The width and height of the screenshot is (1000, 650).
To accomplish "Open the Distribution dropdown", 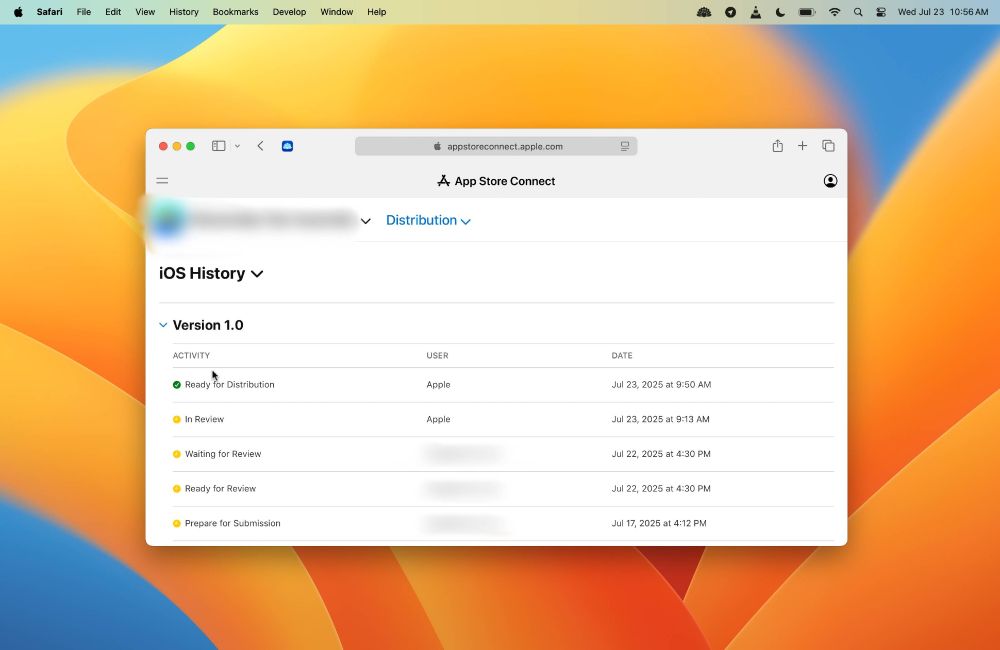I will tap(428, 220).
